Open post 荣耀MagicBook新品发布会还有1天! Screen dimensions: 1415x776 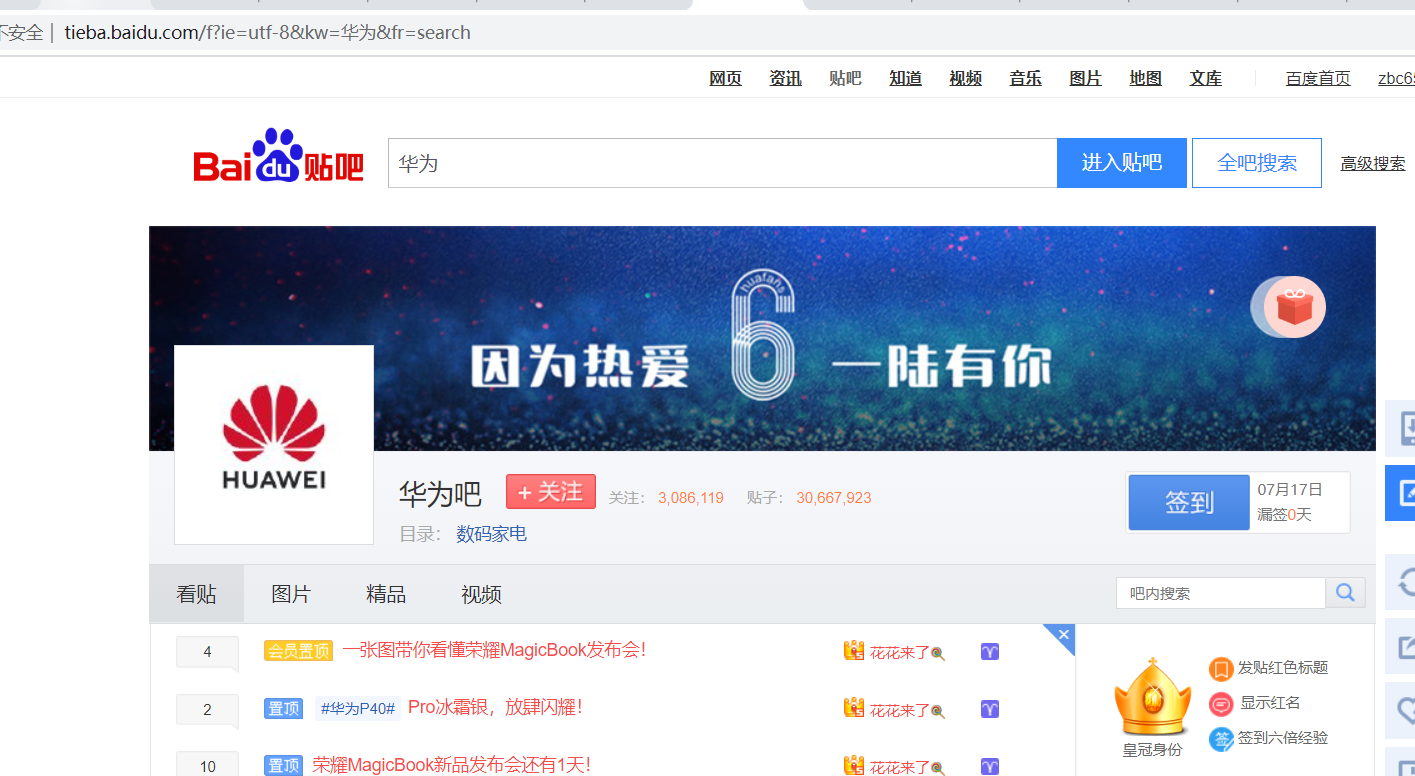tap(452, 765)
